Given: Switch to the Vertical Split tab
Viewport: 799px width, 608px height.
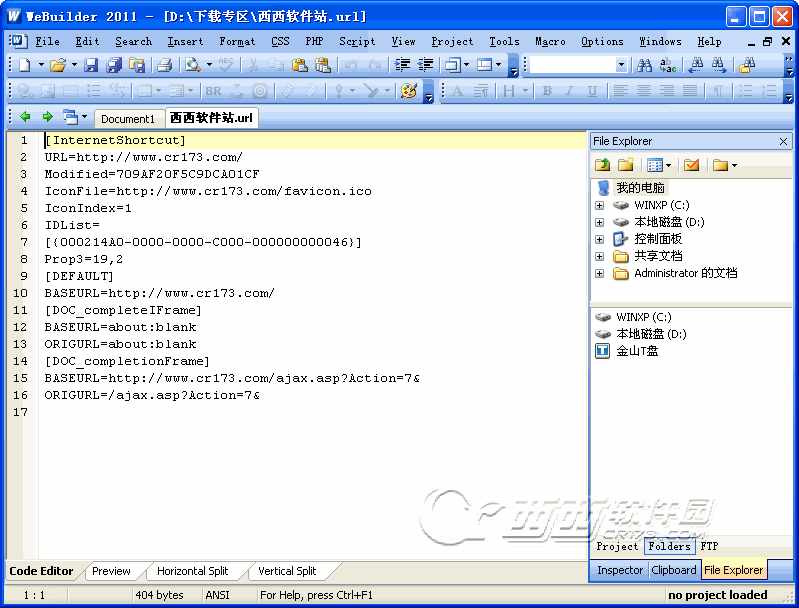Looking at the screenshot, I should tap(287, 571).
